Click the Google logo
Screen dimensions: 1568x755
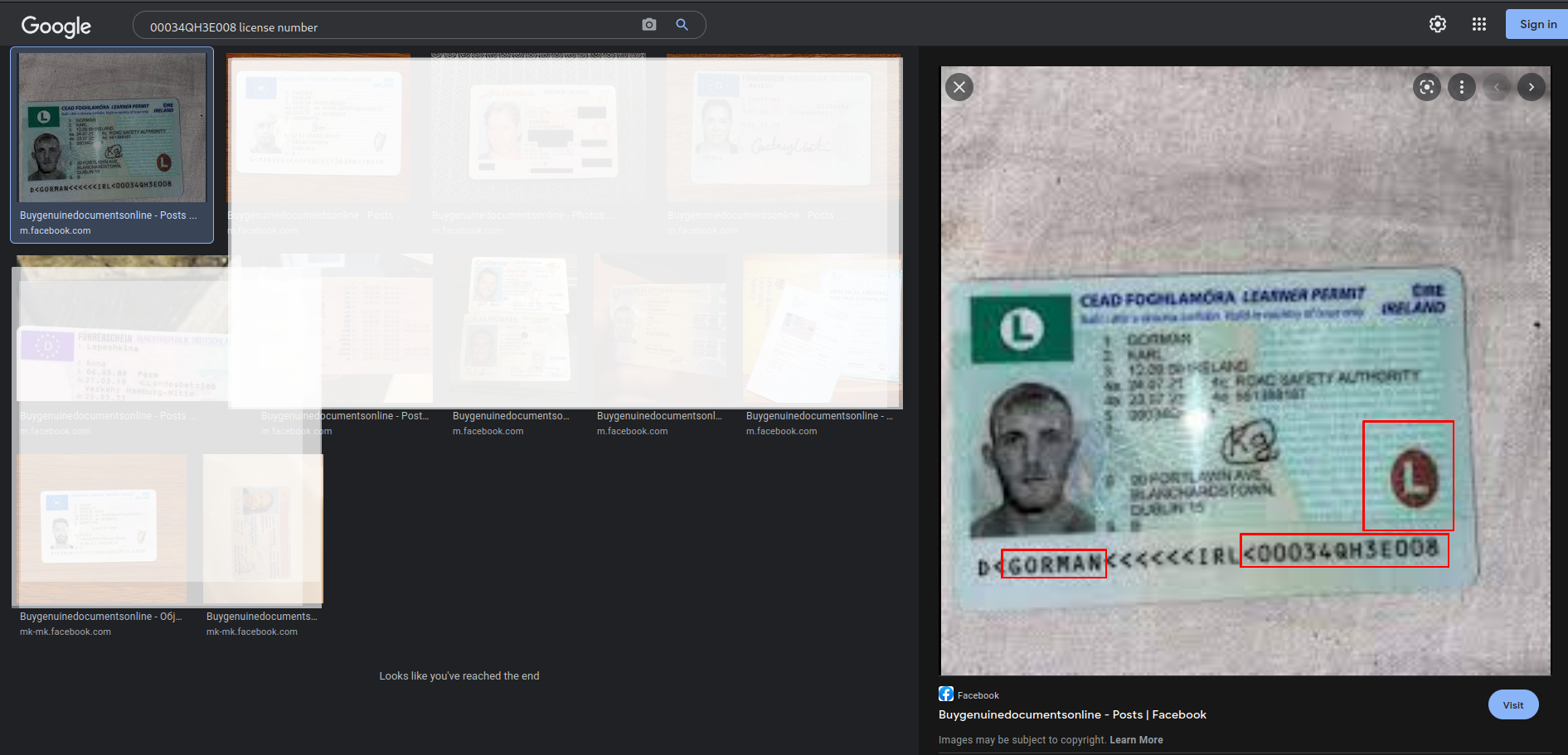(x=56, y=27)
